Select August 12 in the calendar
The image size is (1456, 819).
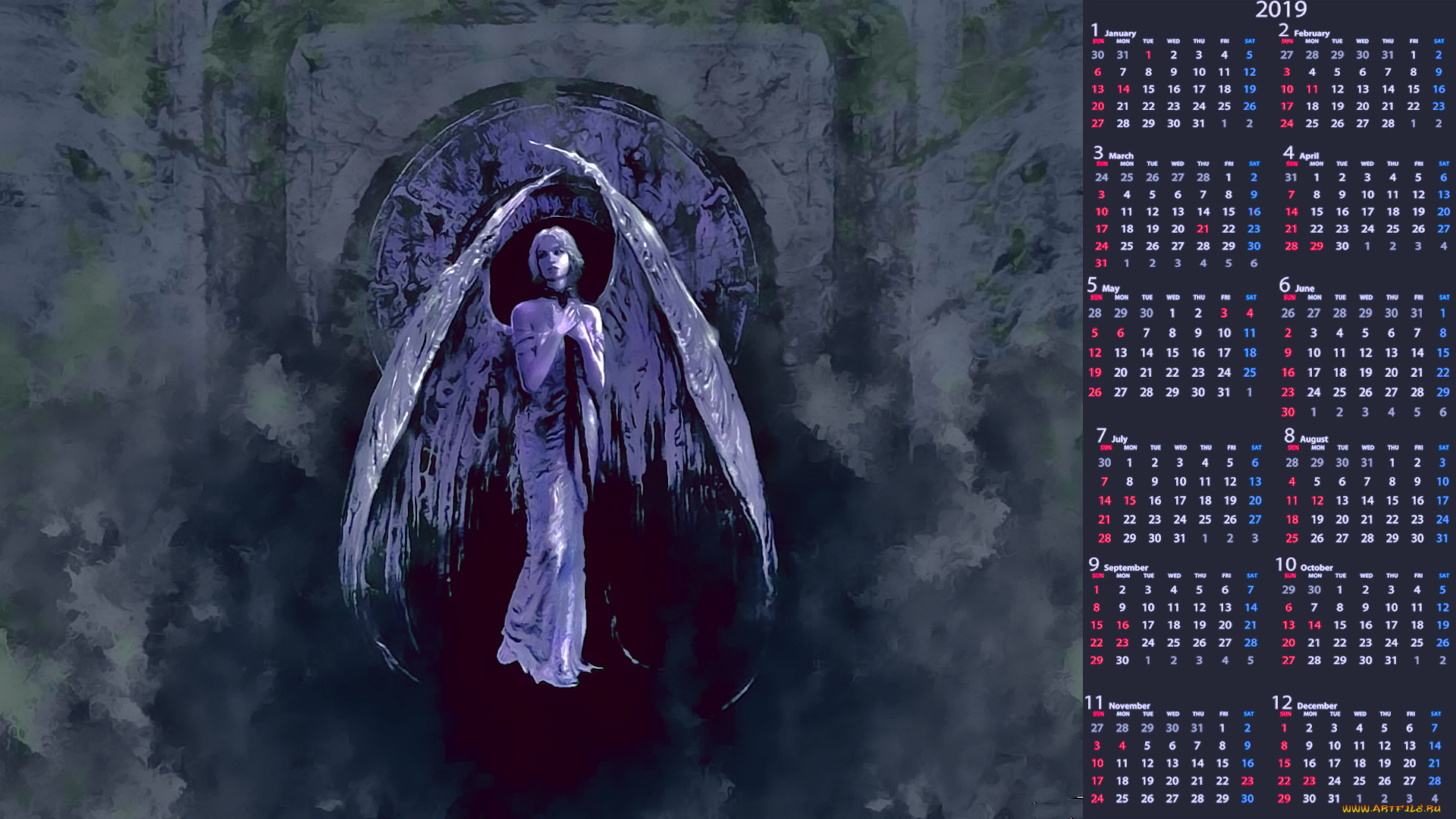click(x=1317, y=500)
